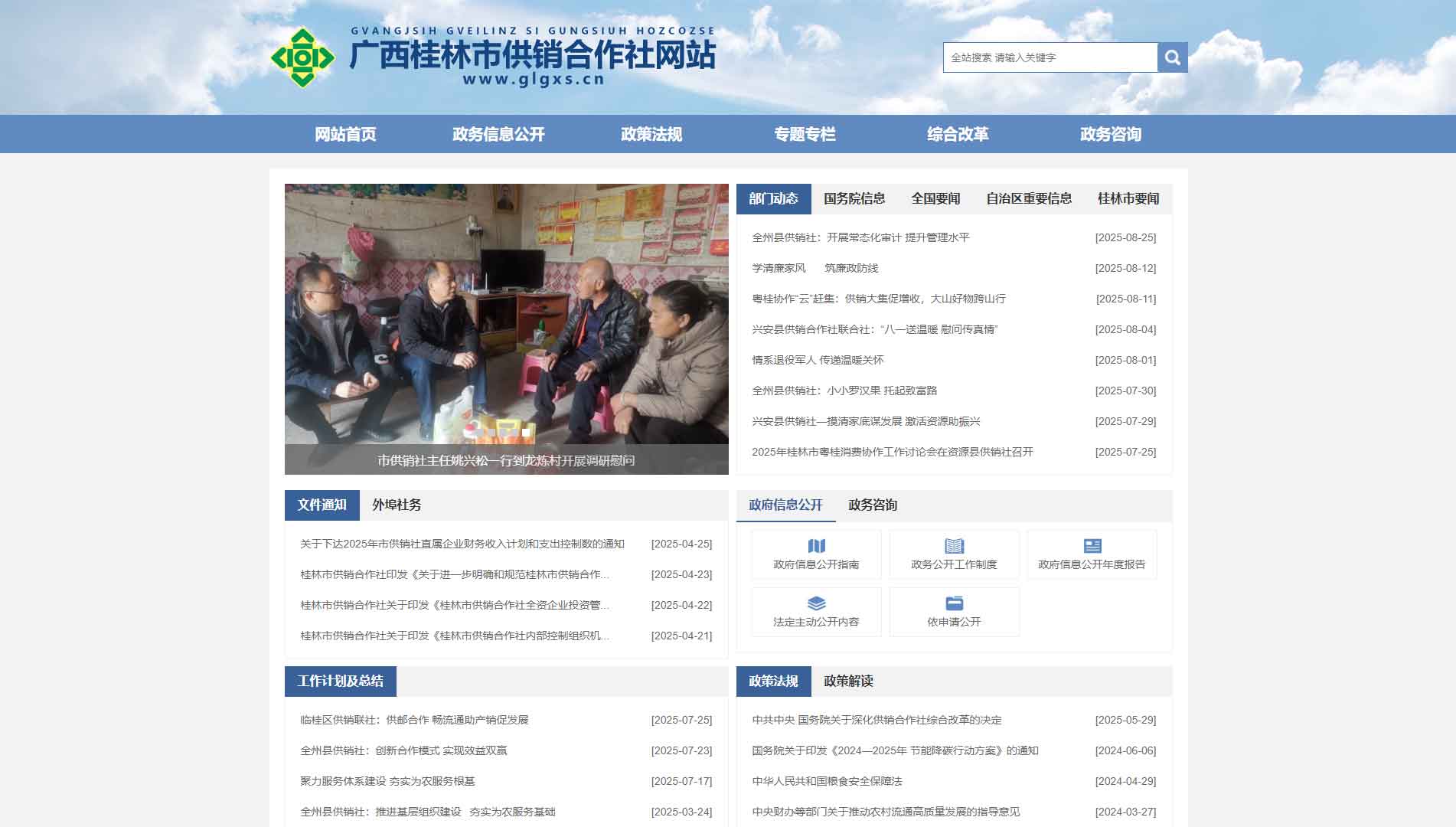Open notice 桂林市供销合作社内部控制组织机
The height and width of the screenshot is (827, 1456).
pos(455,636)
